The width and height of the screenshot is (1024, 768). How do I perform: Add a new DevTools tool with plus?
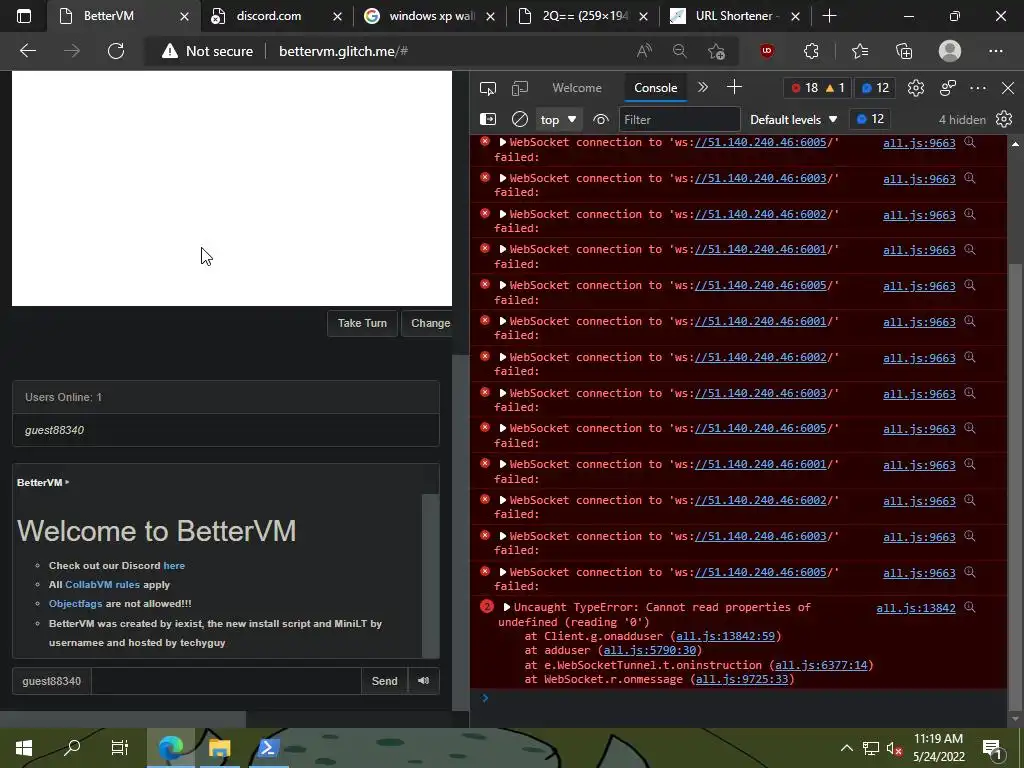pos(734,88)
